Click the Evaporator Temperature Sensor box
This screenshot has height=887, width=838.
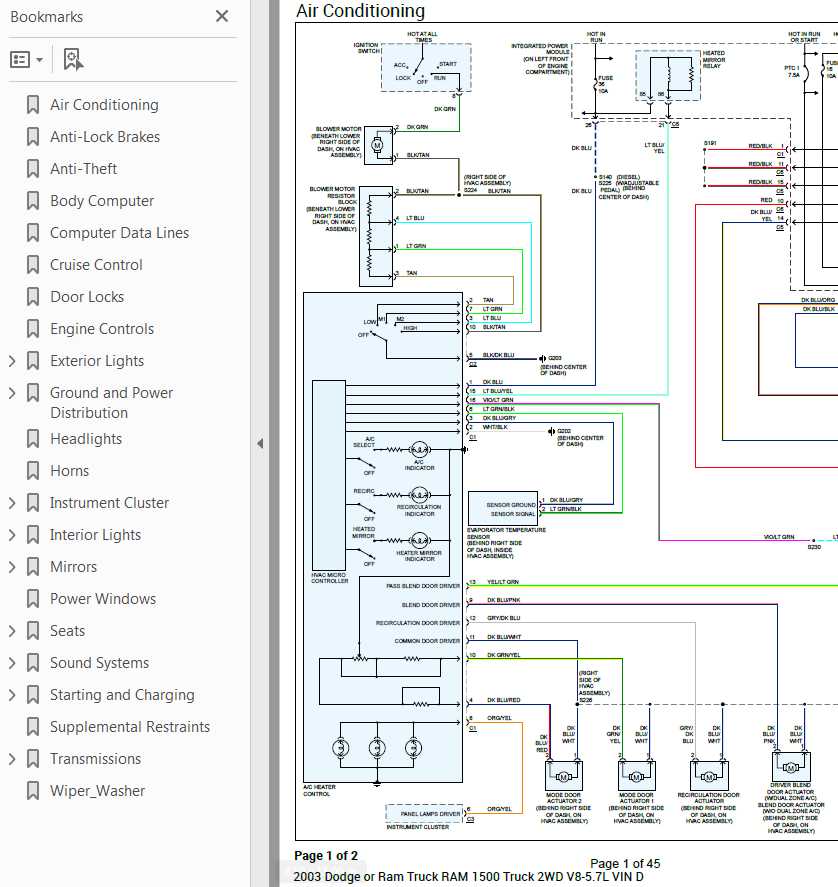click(502, 509)
